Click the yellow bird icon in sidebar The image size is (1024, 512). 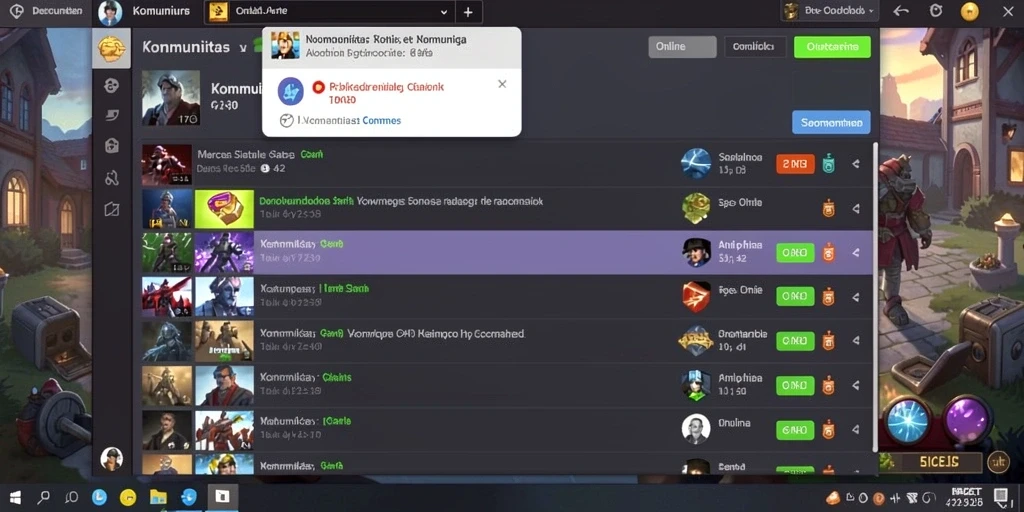111,48
